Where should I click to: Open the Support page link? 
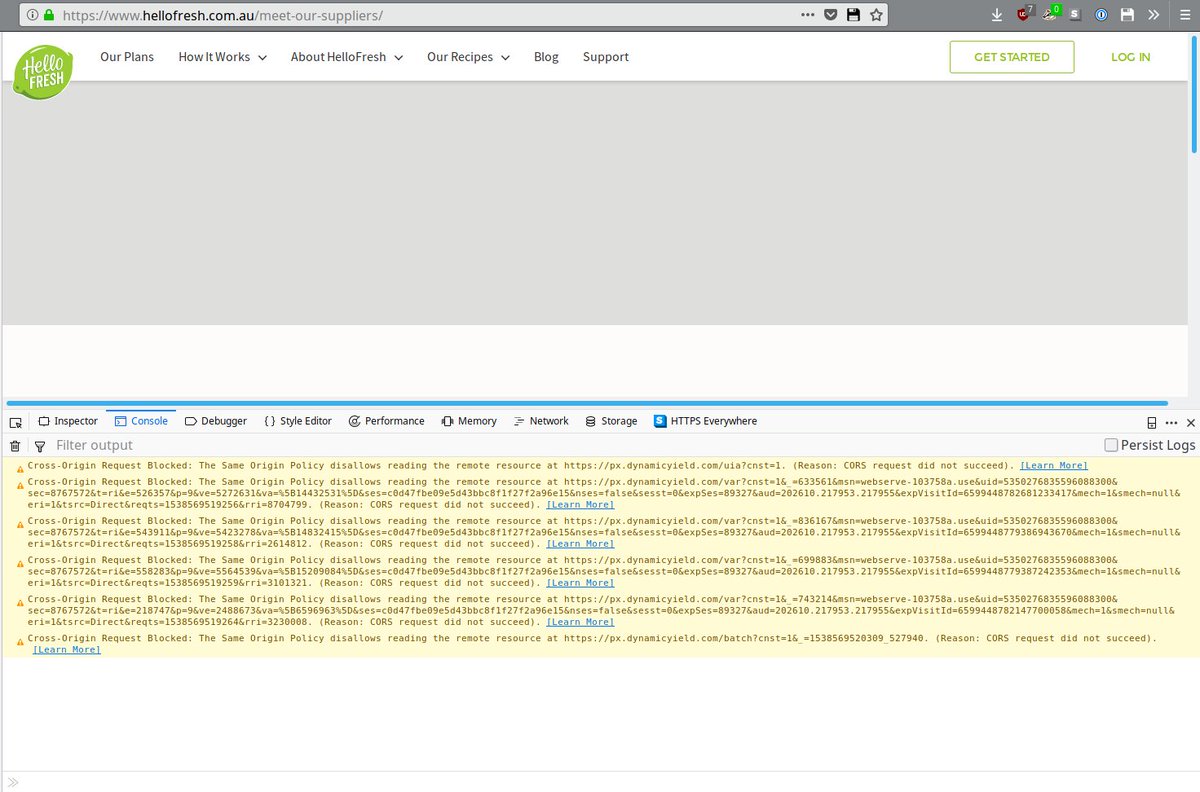(x=606, y=57)
